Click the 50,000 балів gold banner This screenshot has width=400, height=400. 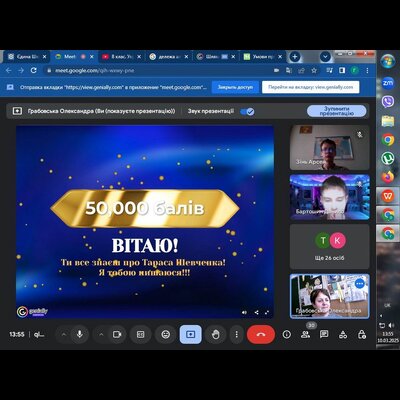145,209
